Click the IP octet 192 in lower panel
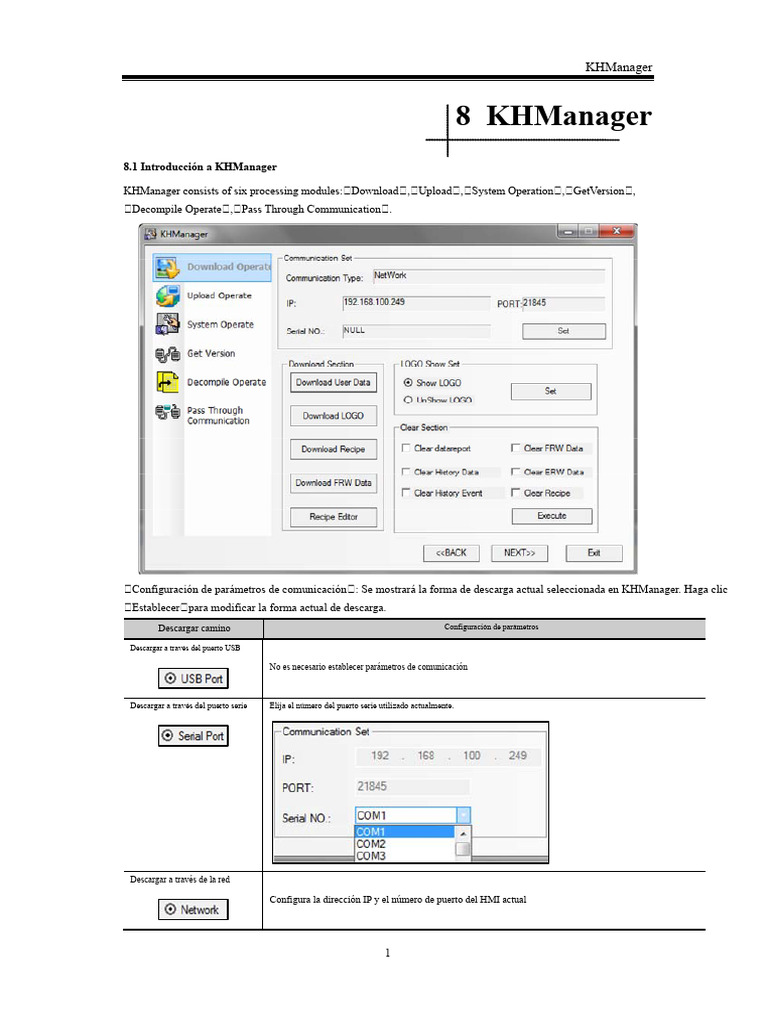This screenshot has width=768, height=1024. [379, 756]
